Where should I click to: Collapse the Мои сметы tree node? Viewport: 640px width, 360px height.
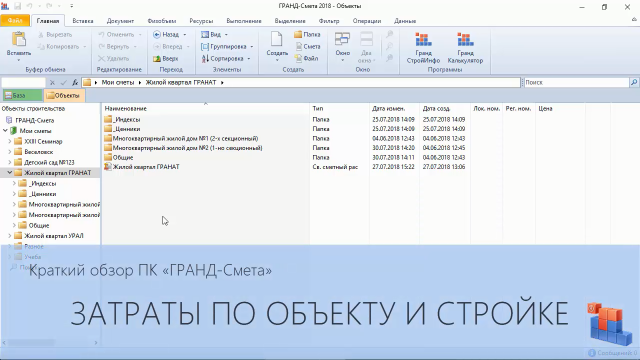click(5, 131)
